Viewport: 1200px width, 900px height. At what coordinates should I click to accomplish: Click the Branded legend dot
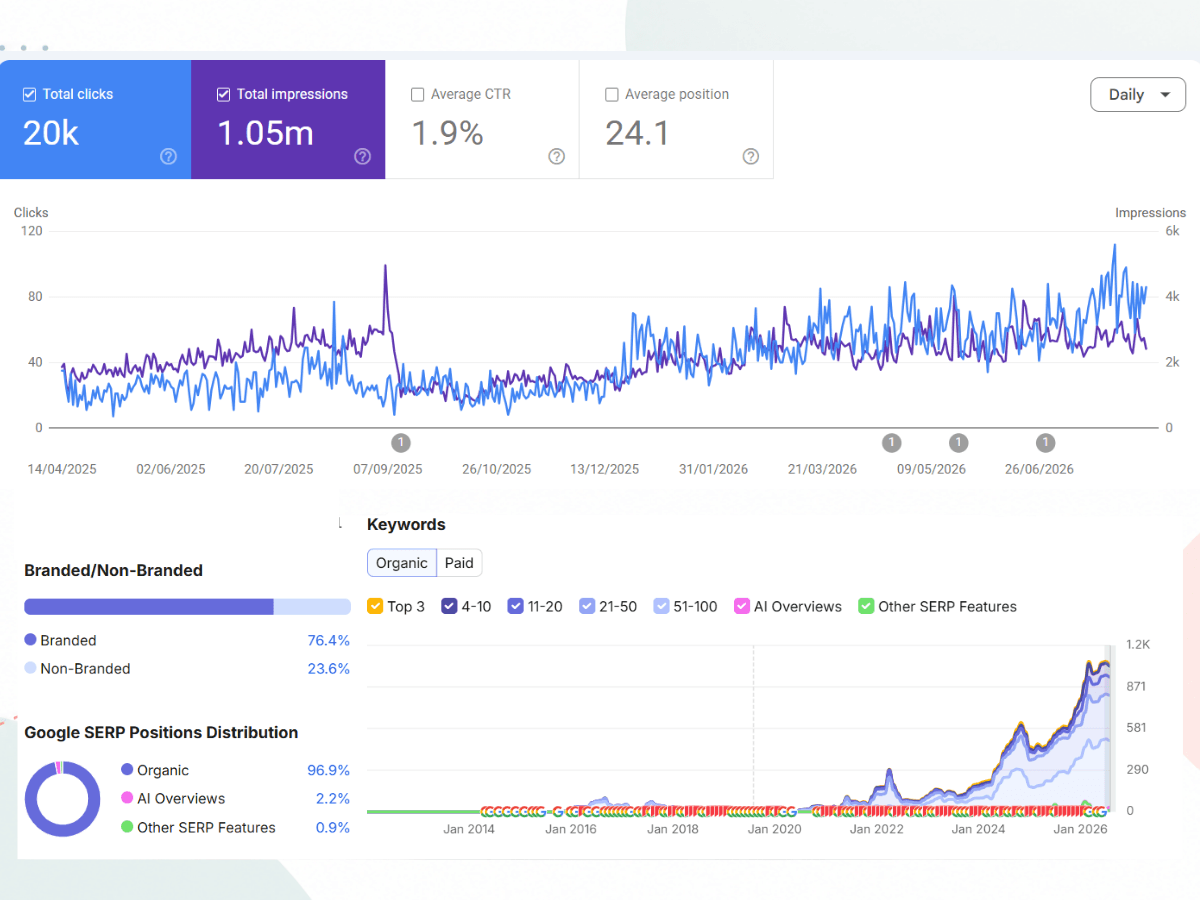point(30,640)
